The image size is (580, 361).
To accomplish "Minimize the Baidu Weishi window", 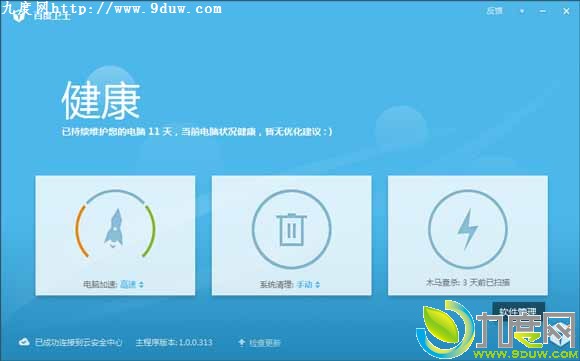I will click(543, 11).
